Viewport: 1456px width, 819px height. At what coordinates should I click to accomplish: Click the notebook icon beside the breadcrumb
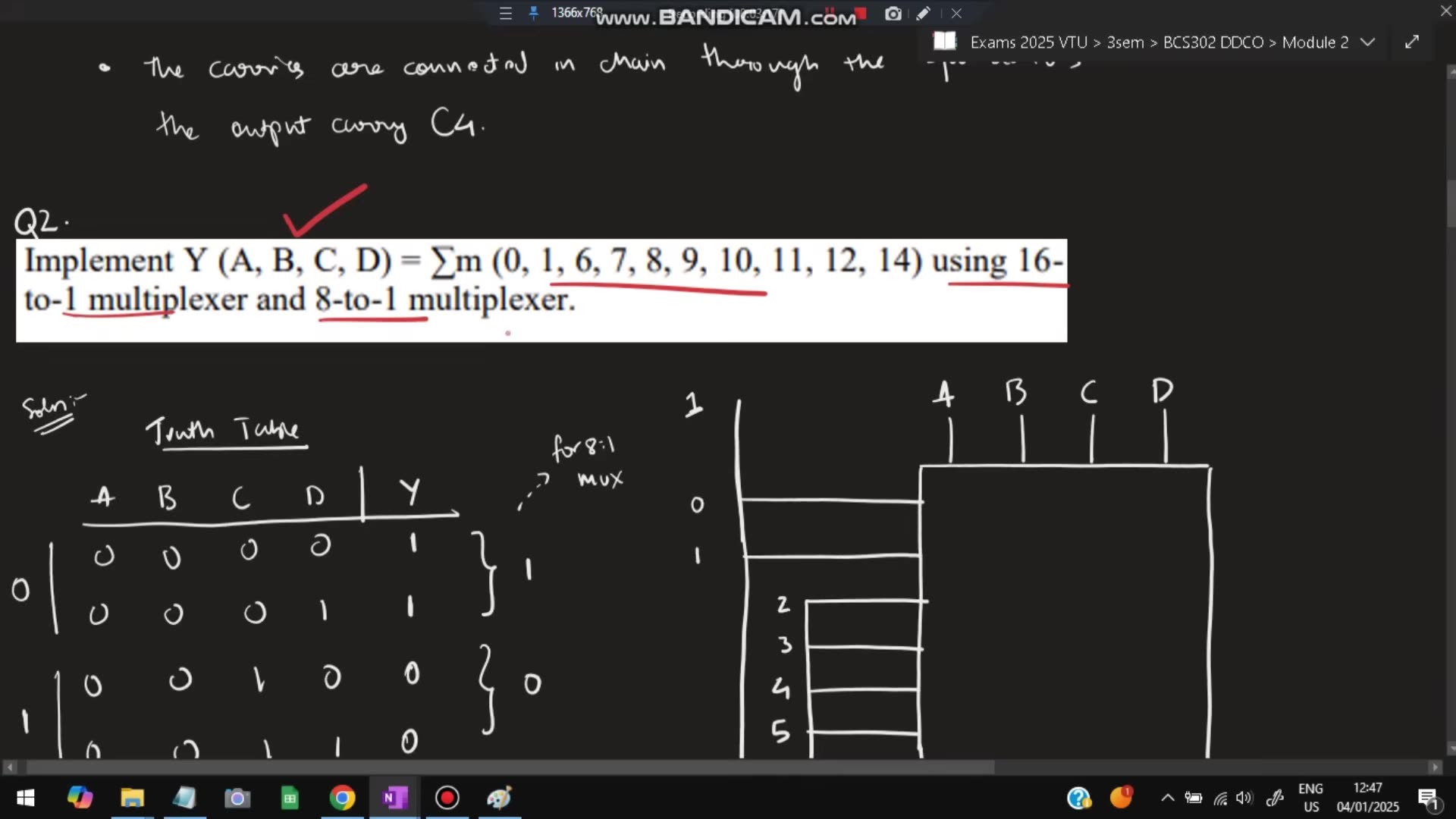coord(945,42)
